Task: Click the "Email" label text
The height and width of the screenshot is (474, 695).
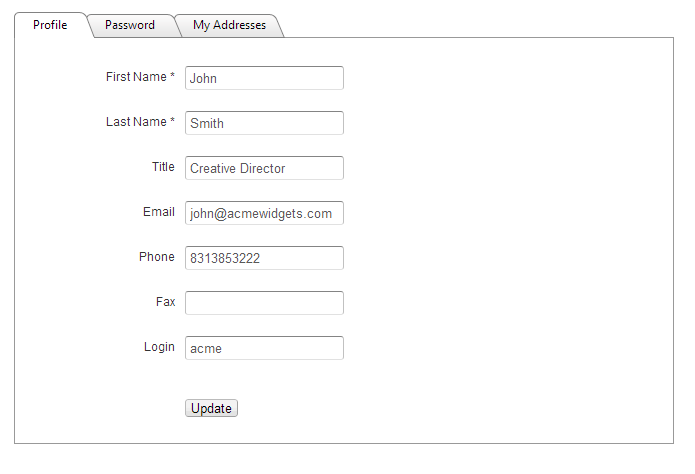Action: tap(159, 212)
